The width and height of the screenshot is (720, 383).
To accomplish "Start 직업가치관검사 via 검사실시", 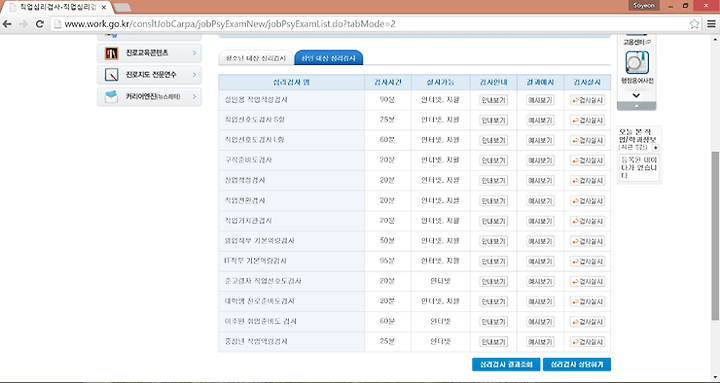I will click(x=587, y=221).
